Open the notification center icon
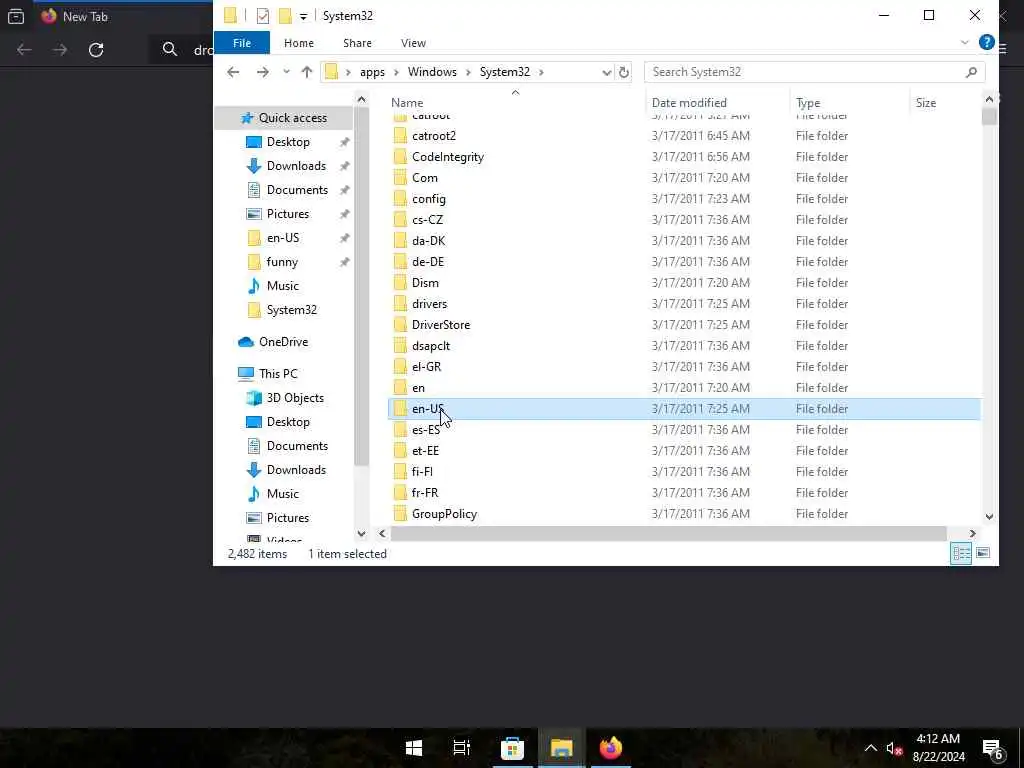 tap(993, 749)
